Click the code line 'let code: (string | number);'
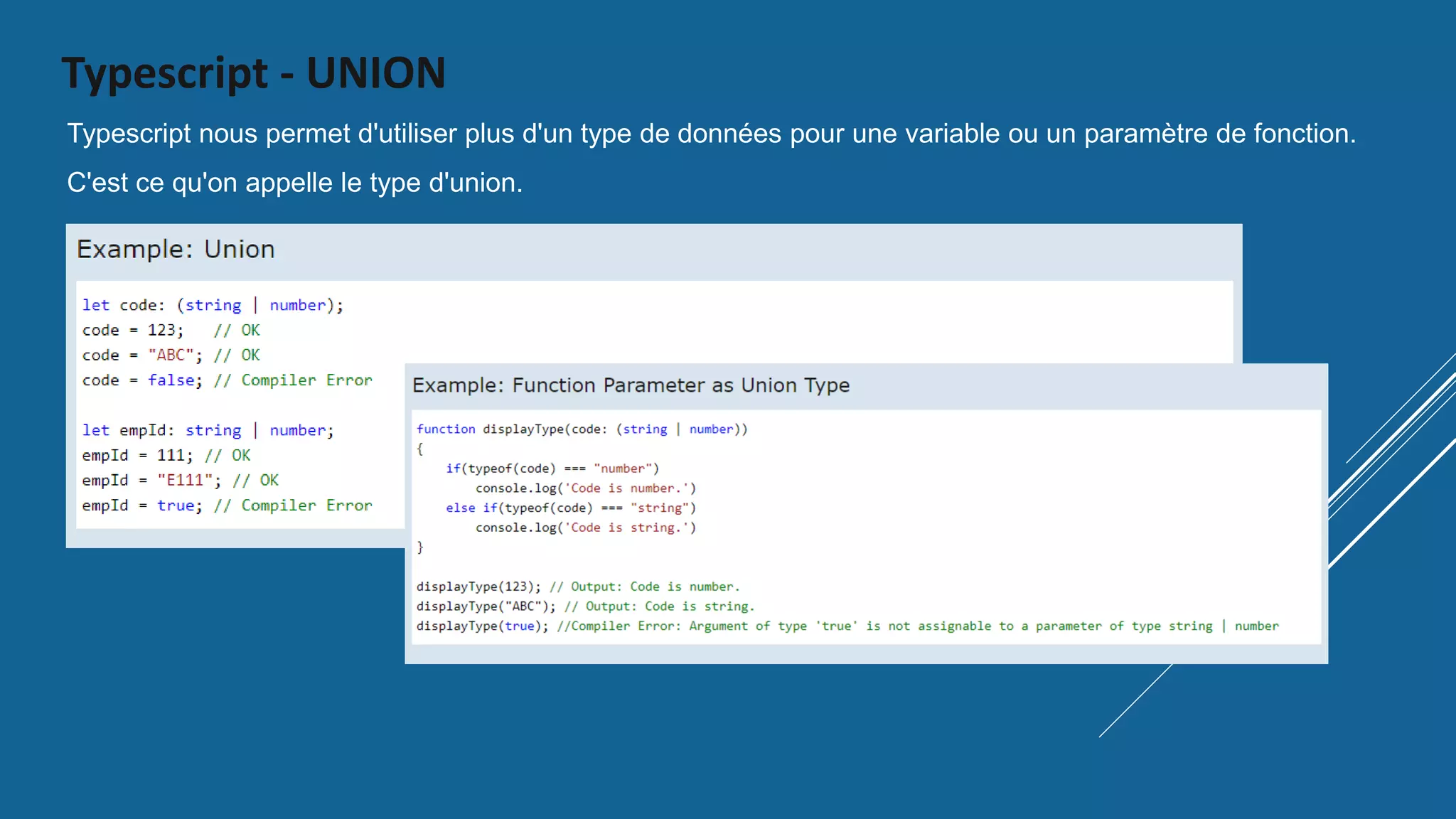The width and height of the screenshot is (1456, 819). pos(213,305)
